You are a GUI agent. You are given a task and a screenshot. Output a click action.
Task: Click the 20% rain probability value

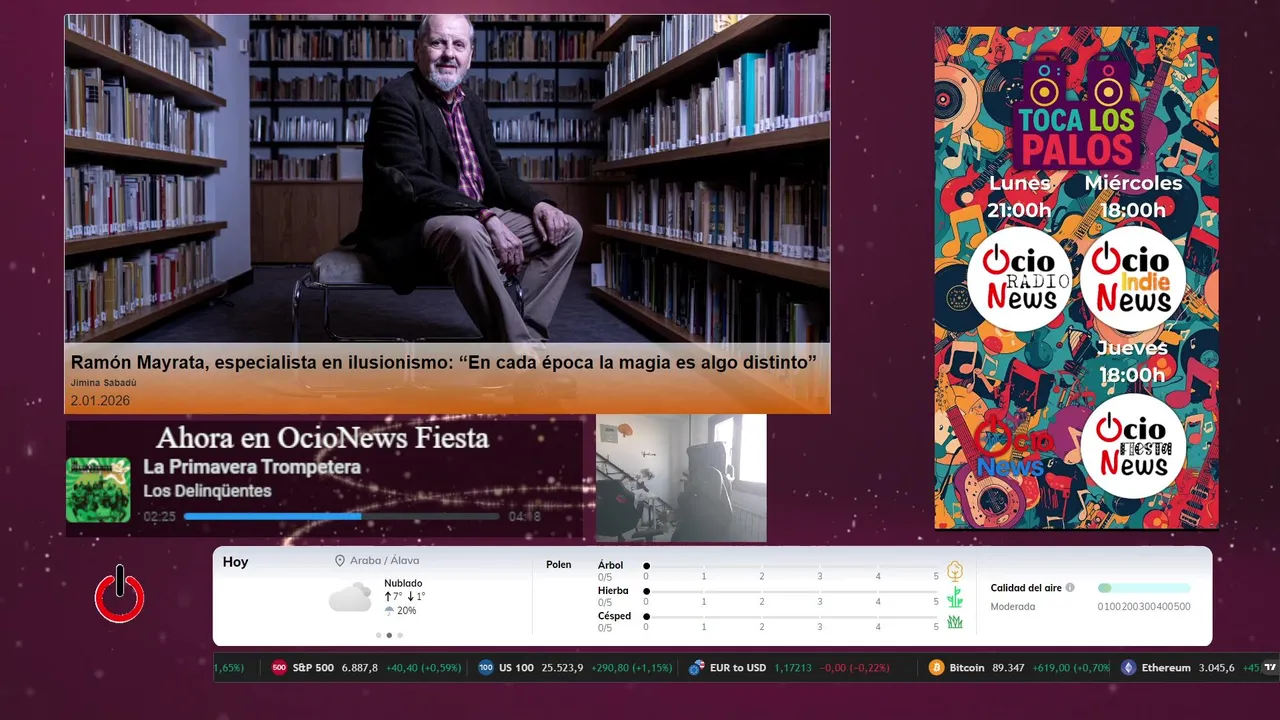point(406,610)
